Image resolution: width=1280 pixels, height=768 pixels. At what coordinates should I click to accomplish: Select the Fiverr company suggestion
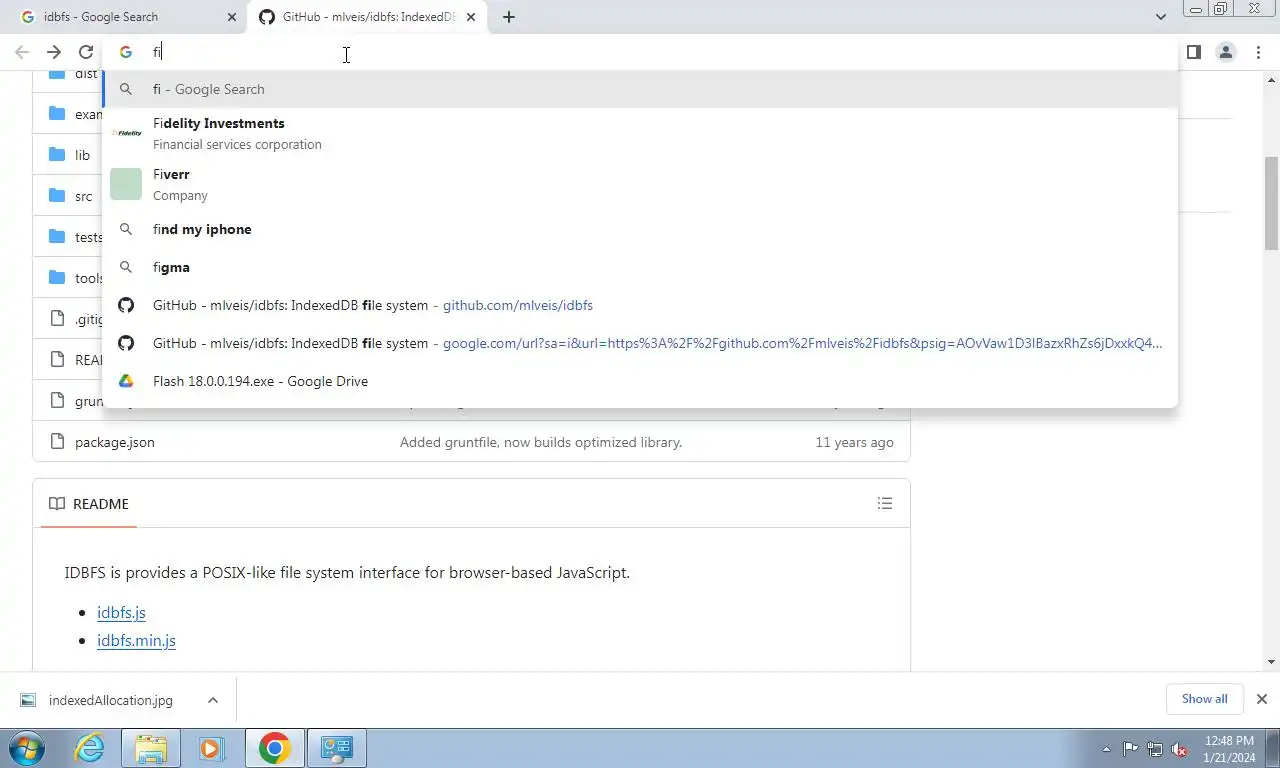coord(640,184)
